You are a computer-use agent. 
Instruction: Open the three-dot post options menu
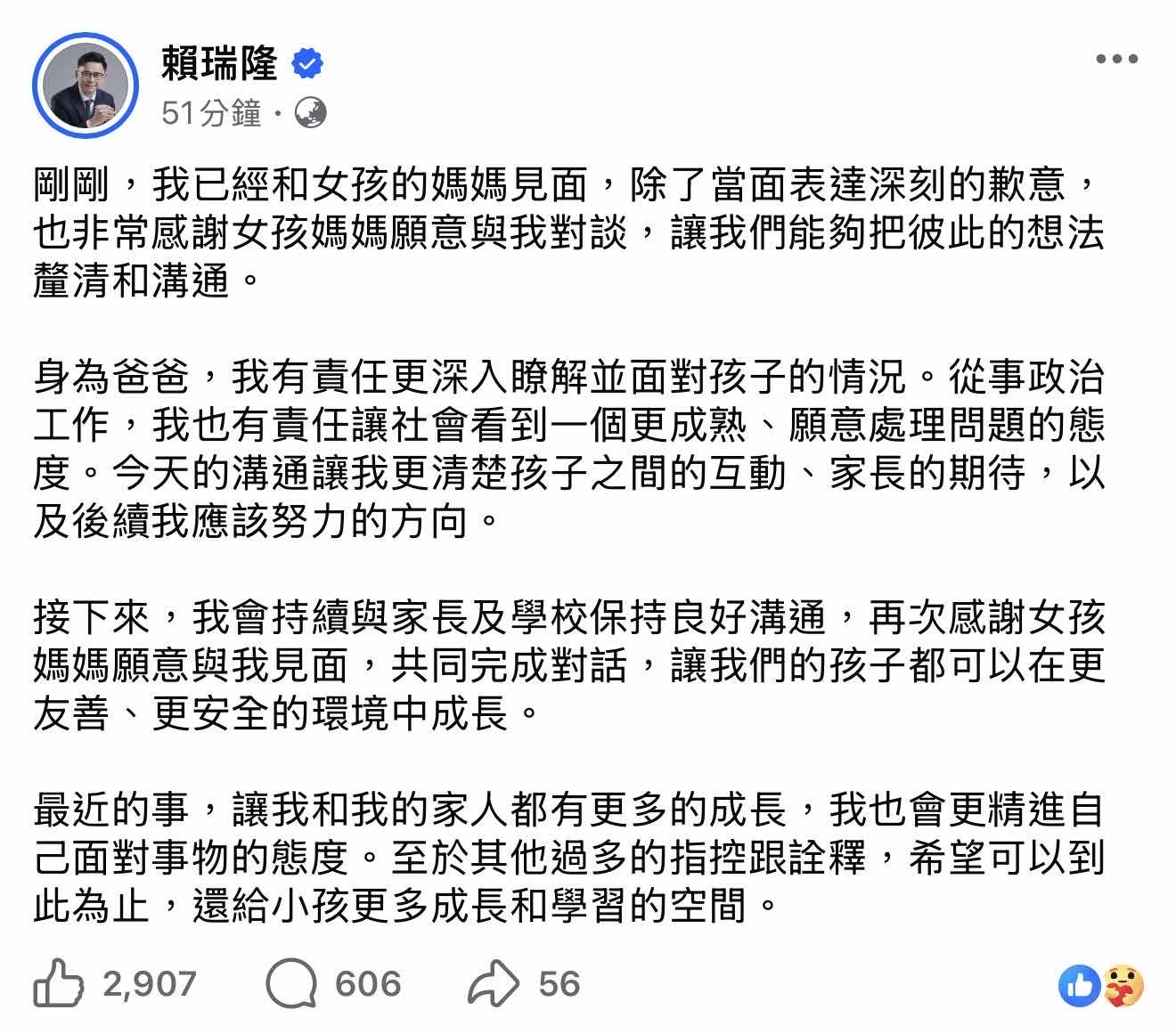click(1116, 60)
